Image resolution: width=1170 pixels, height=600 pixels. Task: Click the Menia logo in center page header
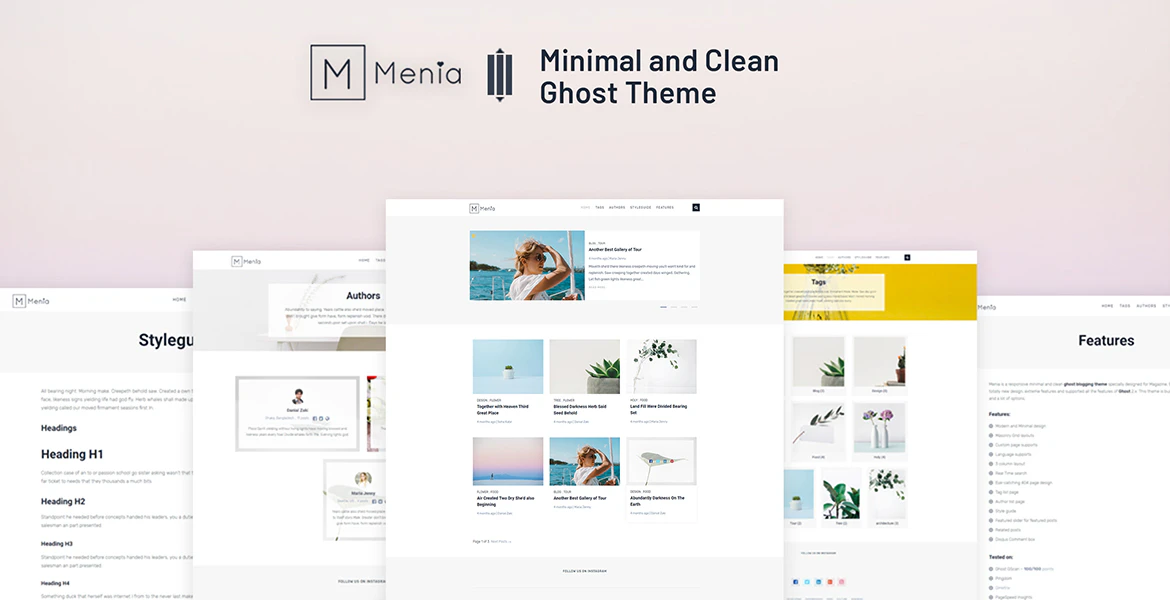click(482, 208)
